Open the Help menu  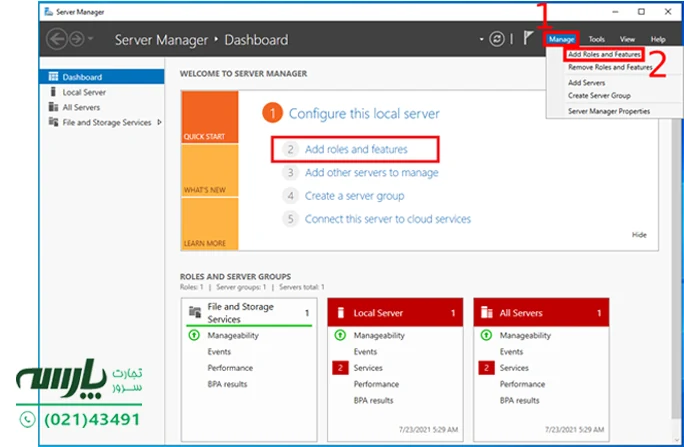click(658, 39)
